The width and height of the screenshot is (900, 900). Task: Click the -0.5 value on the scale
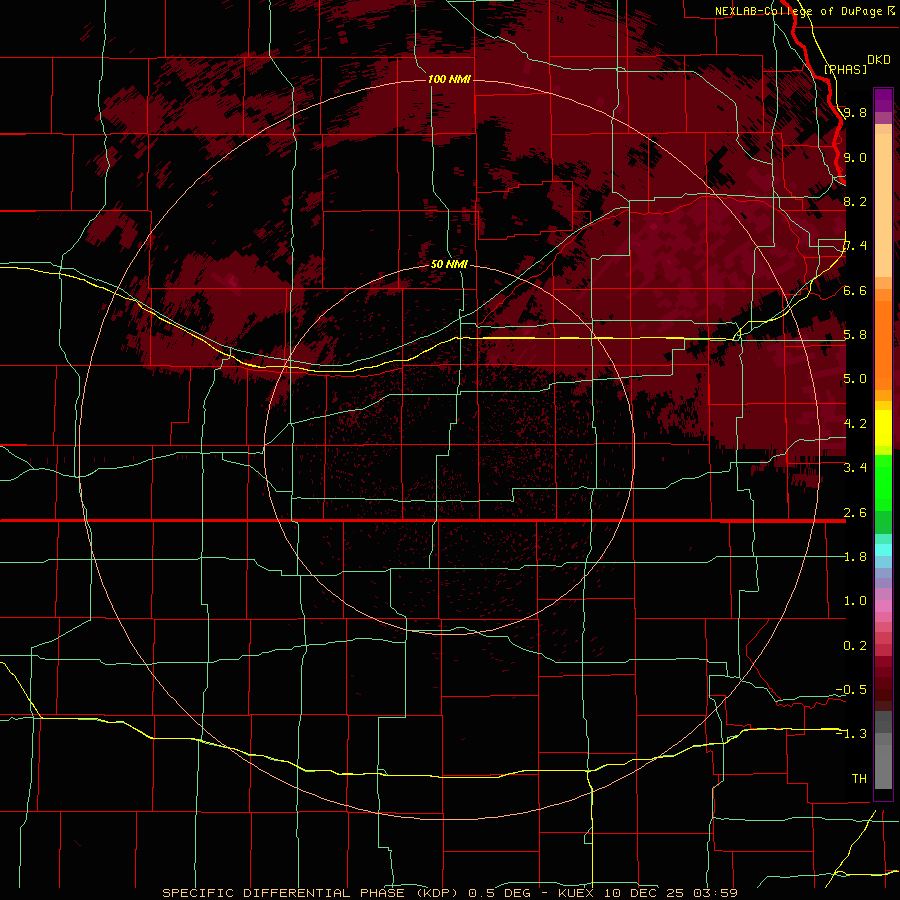coord(851,690)
